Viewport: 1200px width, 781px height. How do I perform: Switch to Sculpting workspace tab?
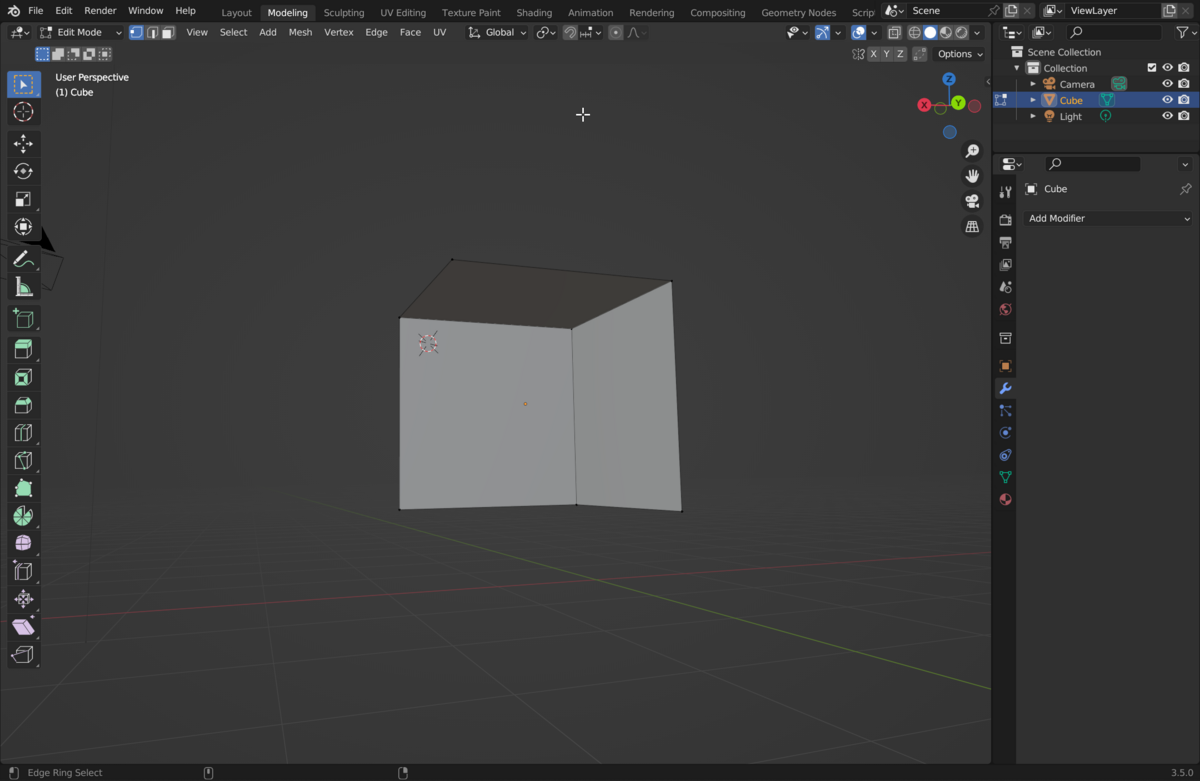[343, 13]
